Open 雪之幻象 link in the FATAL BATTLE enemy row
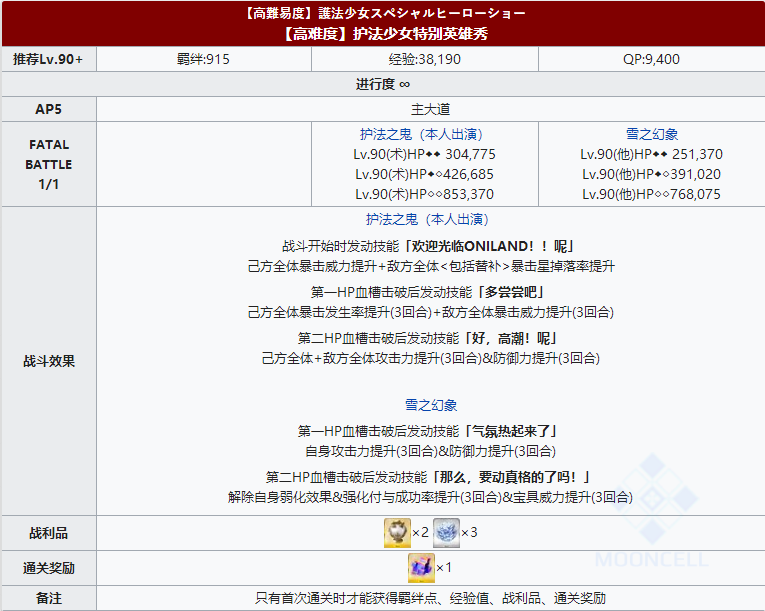The height and width of the screenshot is (611, 765). 652,134
